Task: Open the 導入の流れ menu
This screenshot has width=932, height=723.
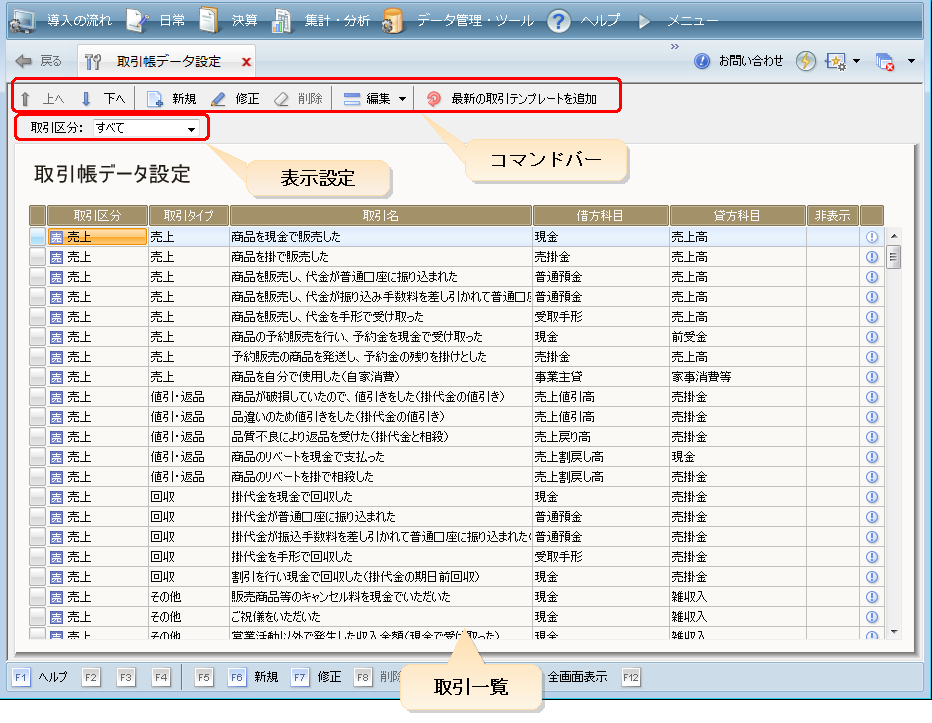Action: point(62,20)
